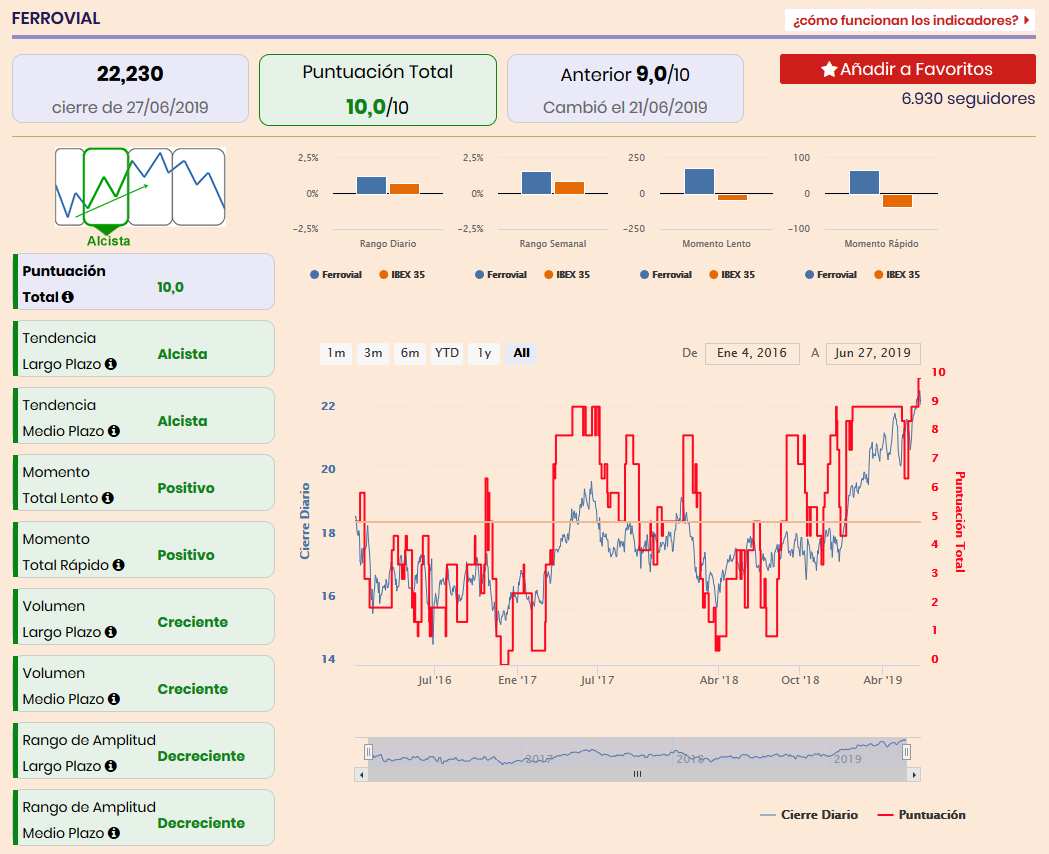Image resolution: width=1049 pixels, height=854 pixels.
Task: Click Creciente value of Volumen Largo Plazo
Action: 193,622
